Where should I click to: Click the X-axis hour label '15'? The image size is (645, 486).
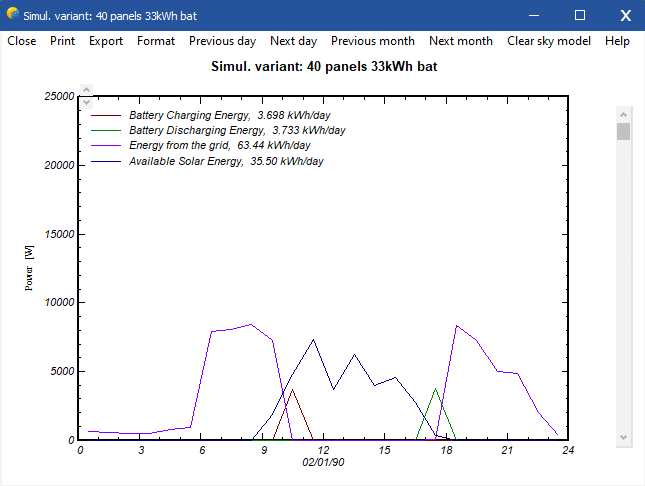[x=384, y=450]
